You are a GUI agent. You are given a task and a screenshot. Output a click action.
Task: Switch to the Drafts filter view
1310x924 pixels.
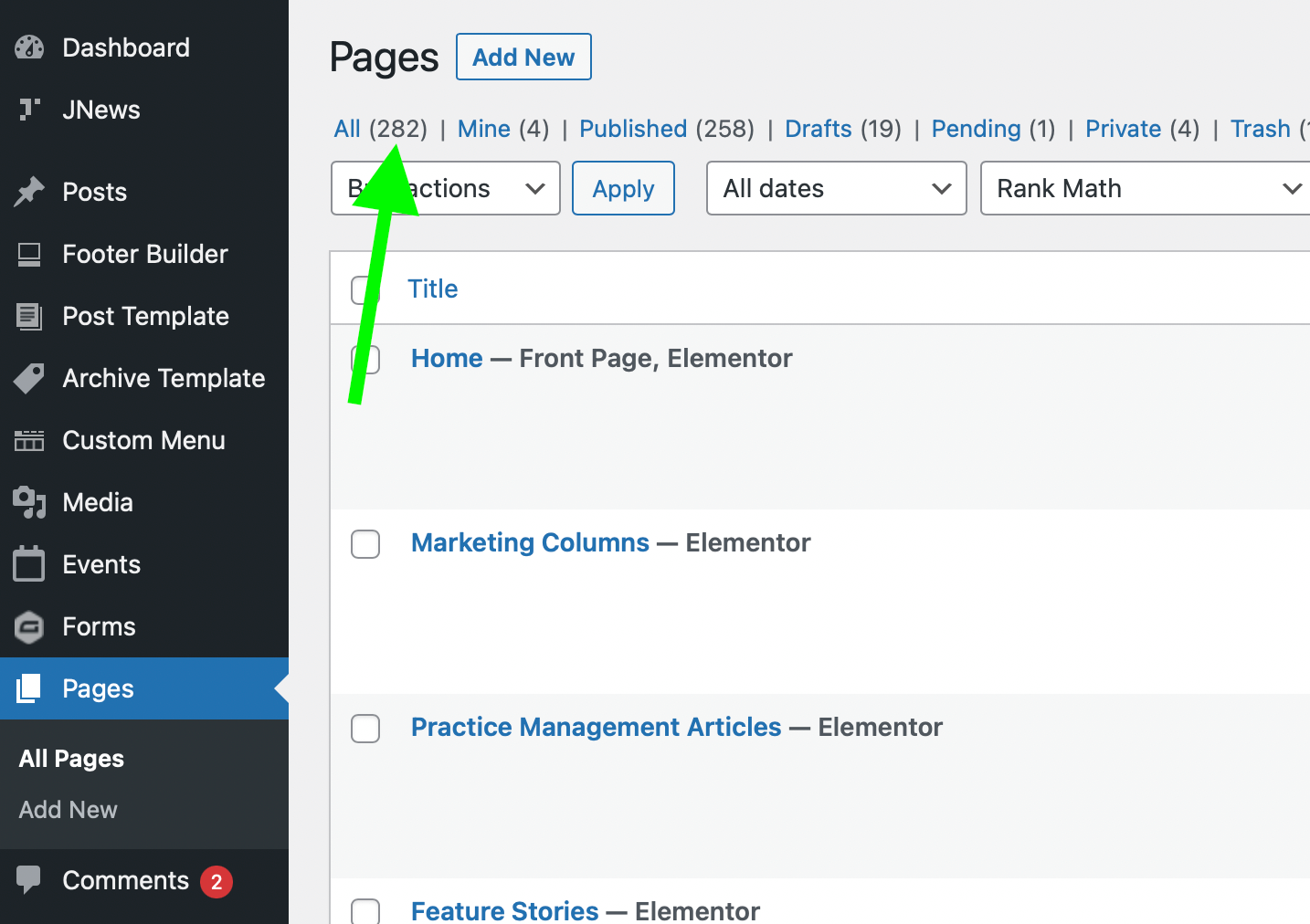click(818, 129)
